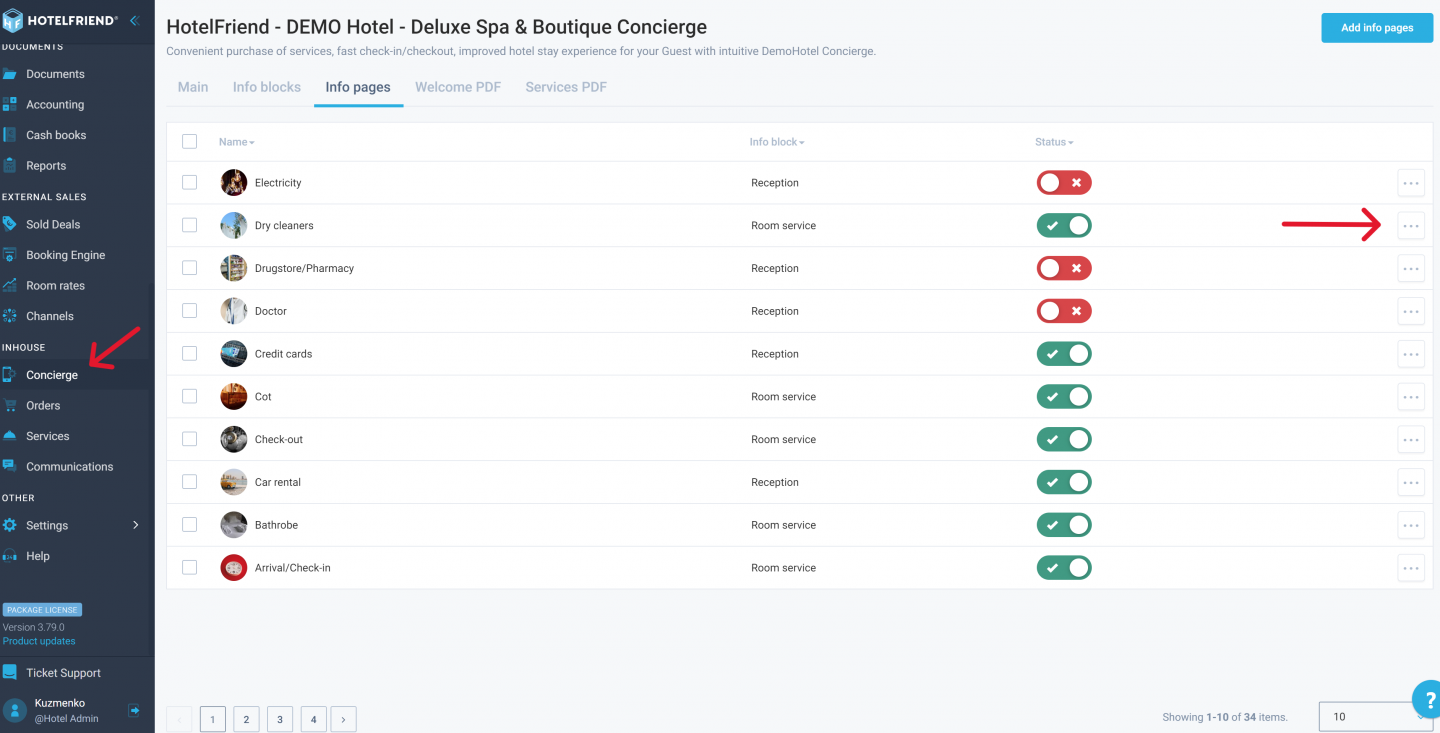1440x733 pixels.
Task: Click the Drugstore/Pharmacy name text
Action: click(304, 268)
